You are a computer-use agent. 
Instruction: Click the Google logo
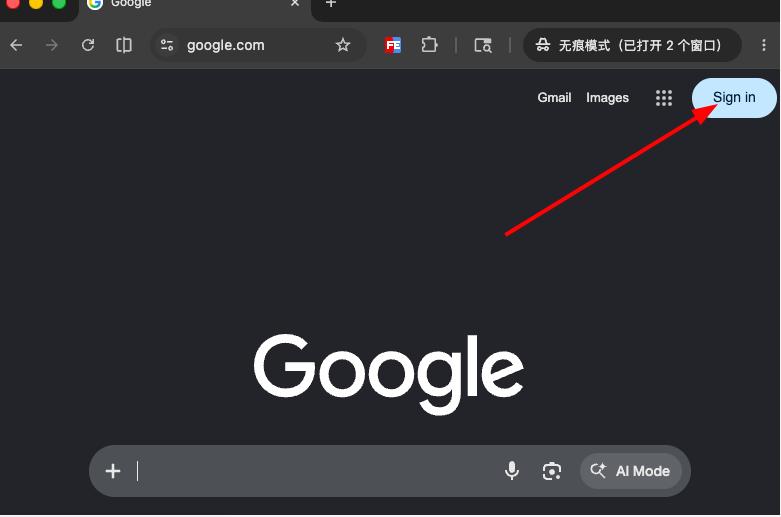389,374
